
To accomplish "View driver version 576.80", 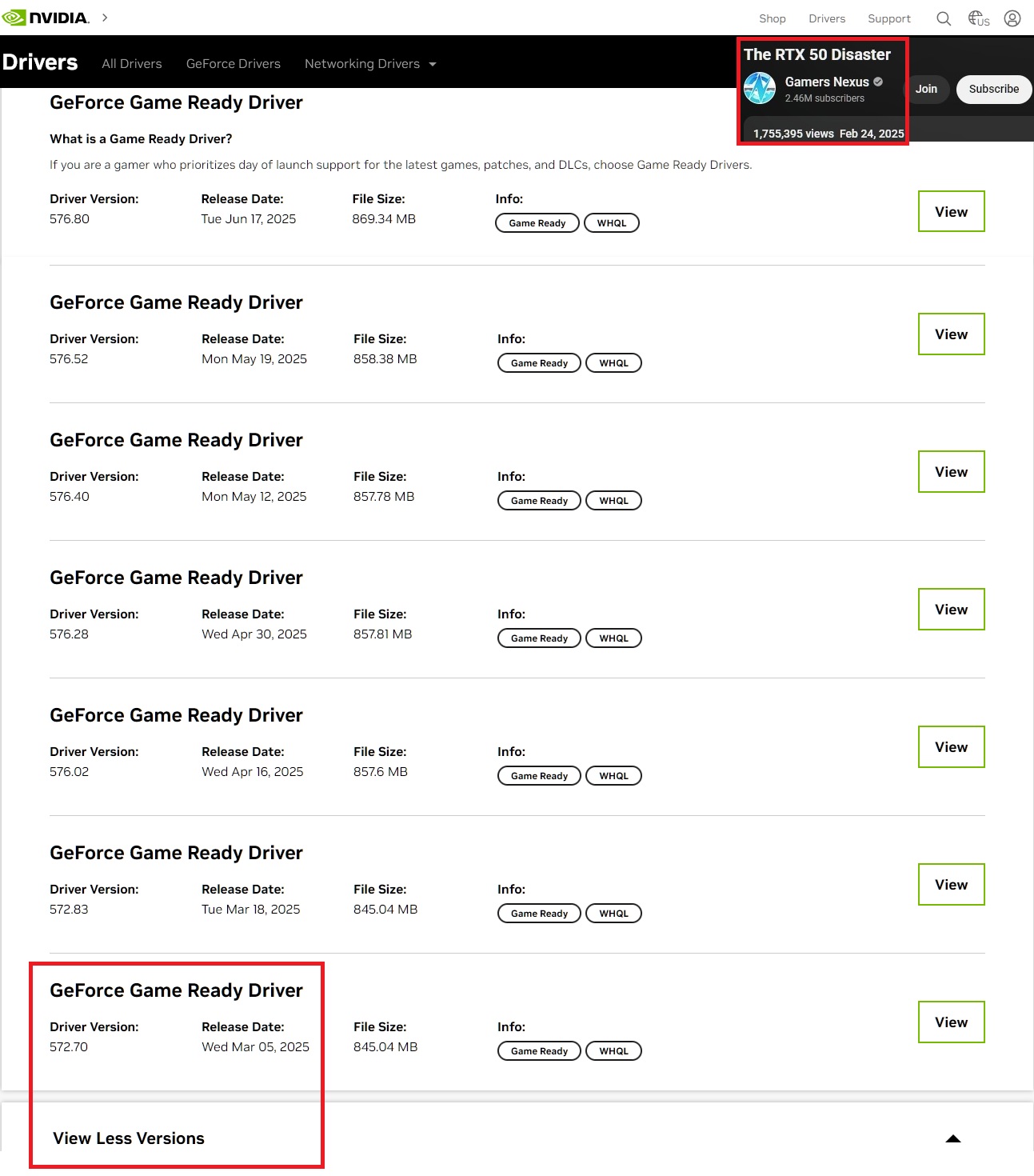I will [x=952, y=211].
